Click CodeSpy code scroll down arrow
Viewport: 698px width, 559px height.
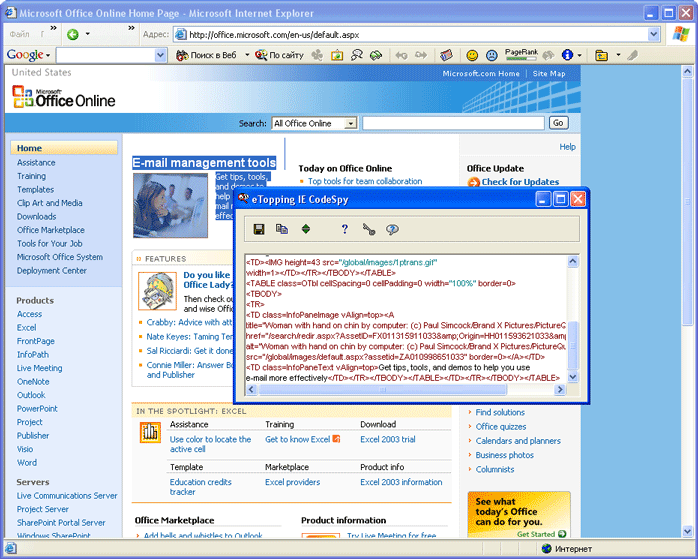[x=573, y=377]
